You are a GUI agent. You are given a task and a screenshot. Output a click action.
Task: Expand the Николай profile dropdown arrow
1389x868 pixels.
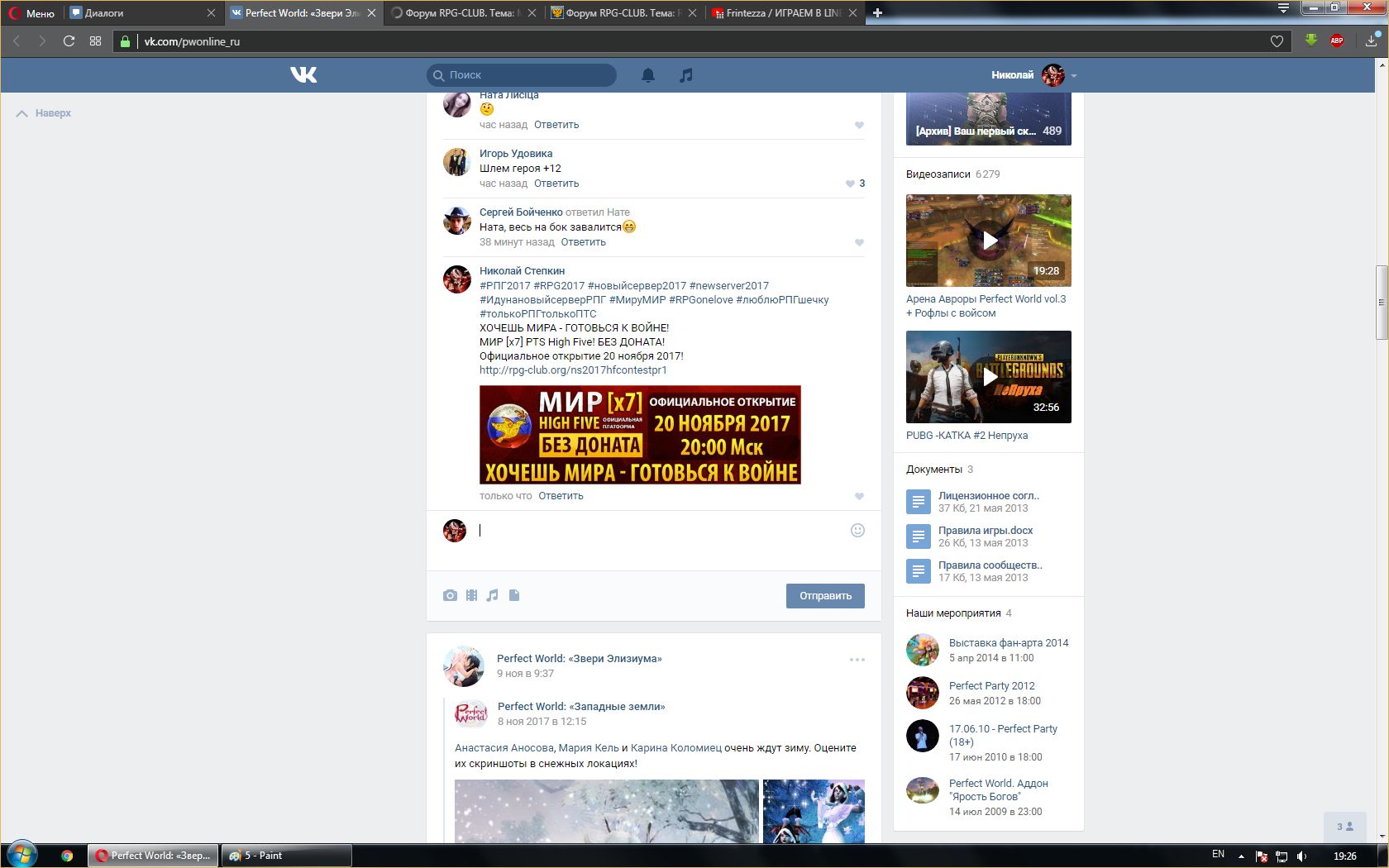1074,76
